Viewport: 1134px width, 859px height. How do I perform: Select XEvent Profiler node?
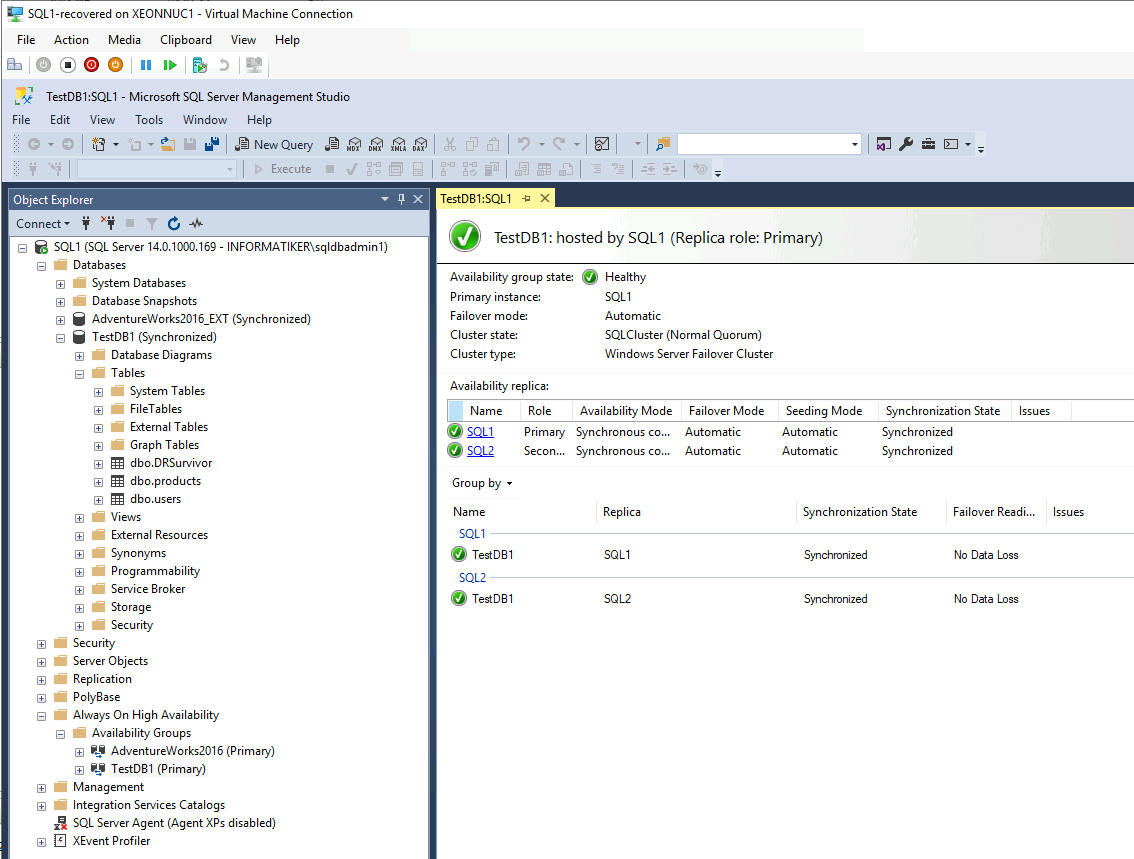(x=111, y=842)
